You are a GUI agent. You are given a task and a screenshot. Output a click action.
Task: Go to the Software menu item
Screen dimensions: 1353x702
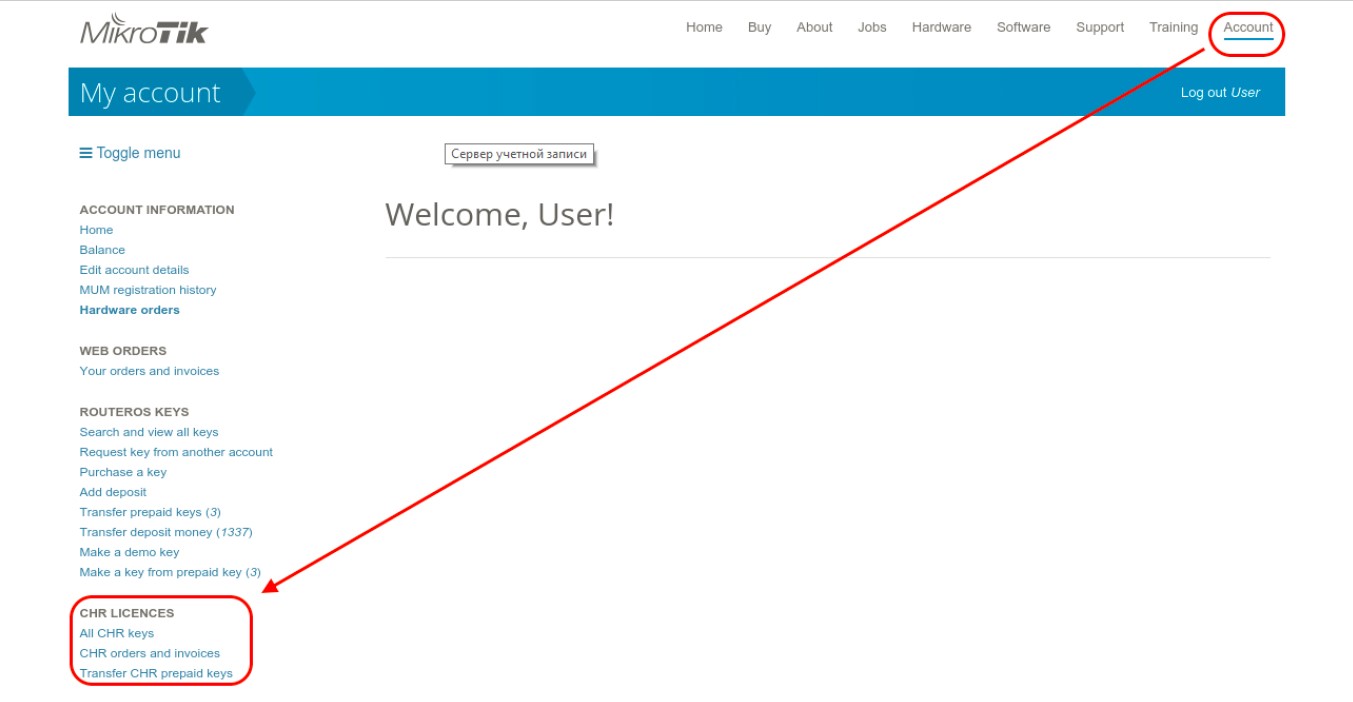(1023, 28)
